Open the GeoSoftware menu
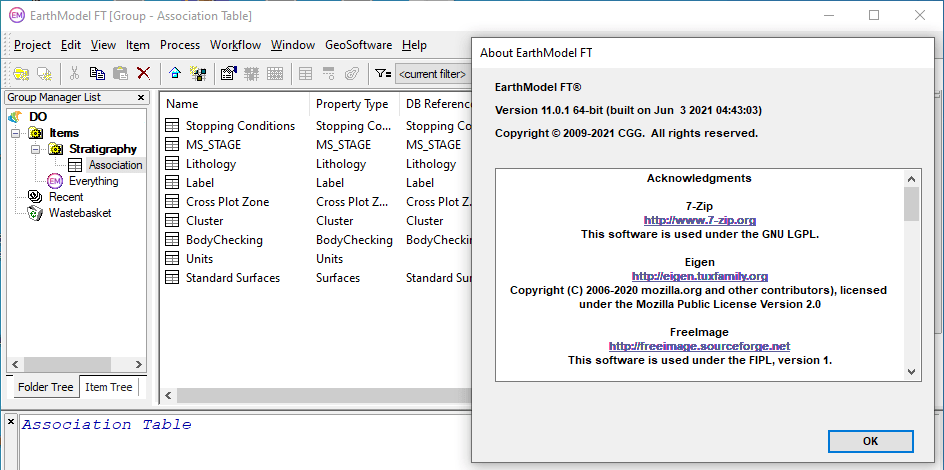 tap(359, 45)
